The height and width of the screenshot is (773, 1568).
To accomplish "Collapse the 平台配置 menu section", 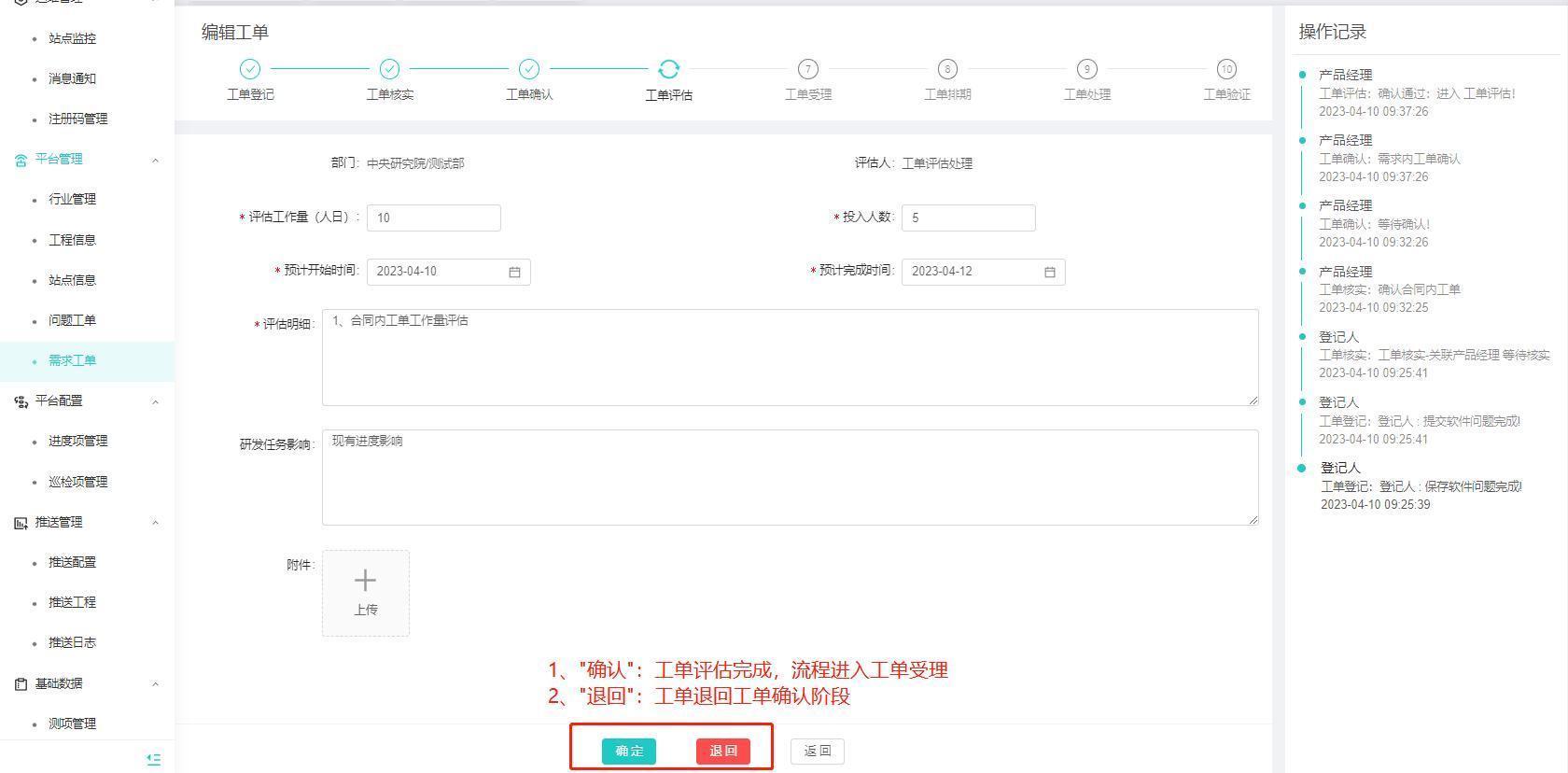I will pos(155,401).
